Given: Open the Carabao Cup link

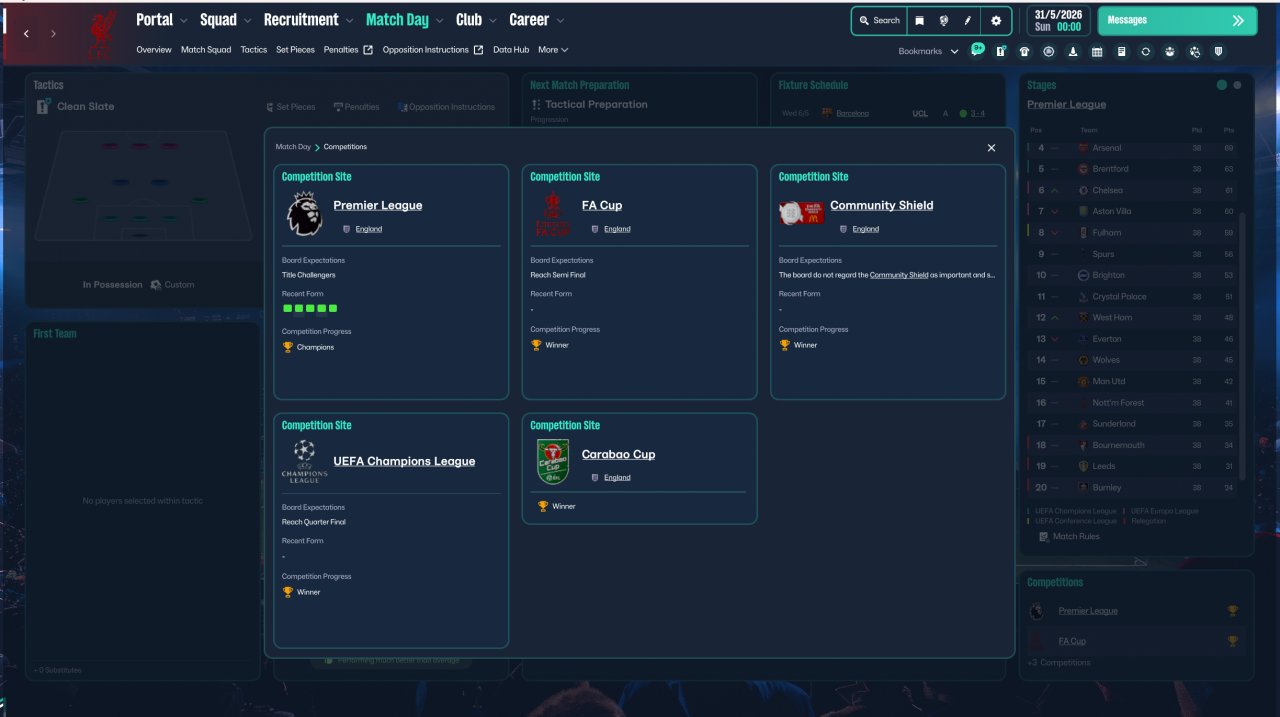Looking at the screenshot, I should click(619, 454).
